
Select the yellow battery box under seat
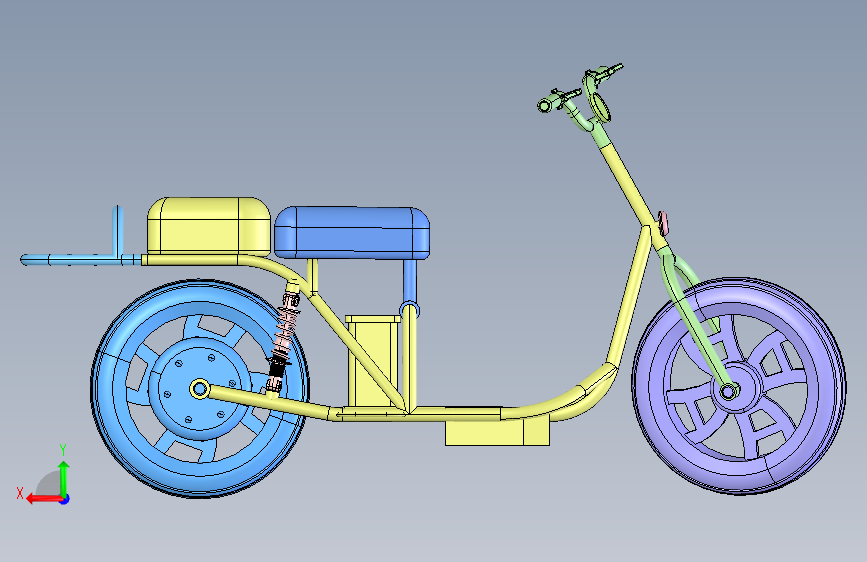coord(372,362)
